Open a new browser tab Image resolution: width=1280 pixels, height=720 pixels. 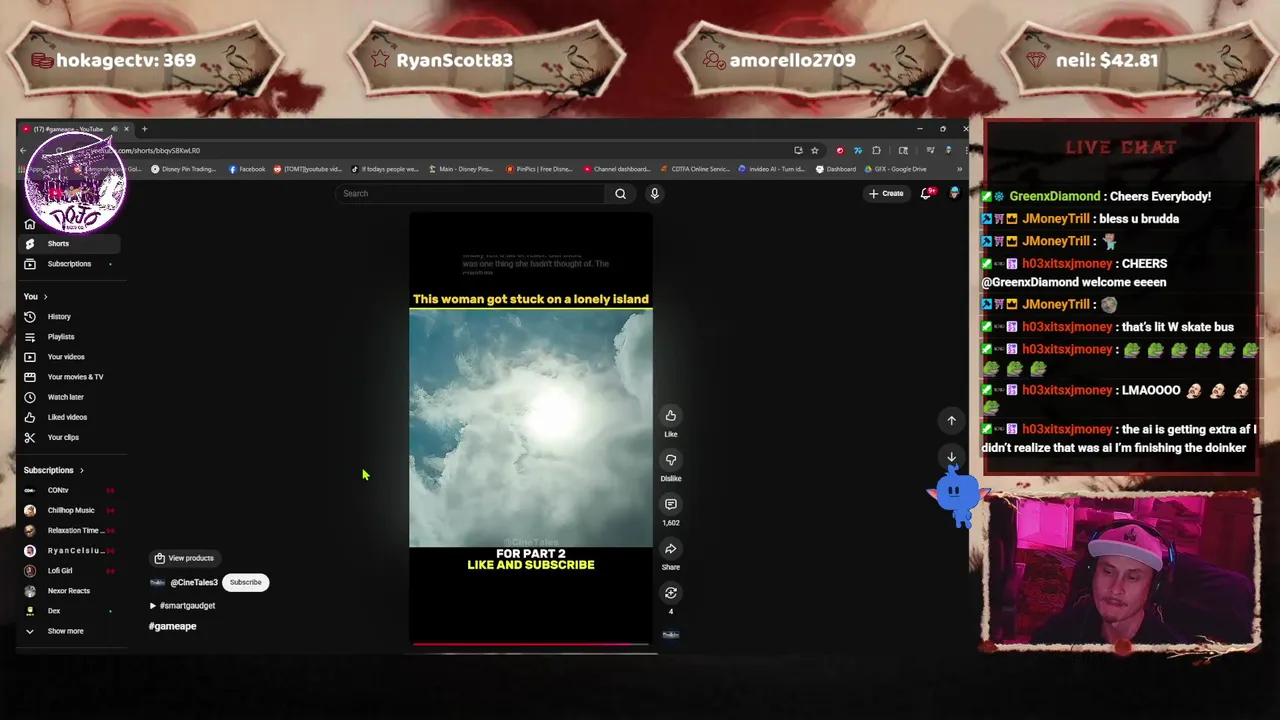[x=144, y=129]
